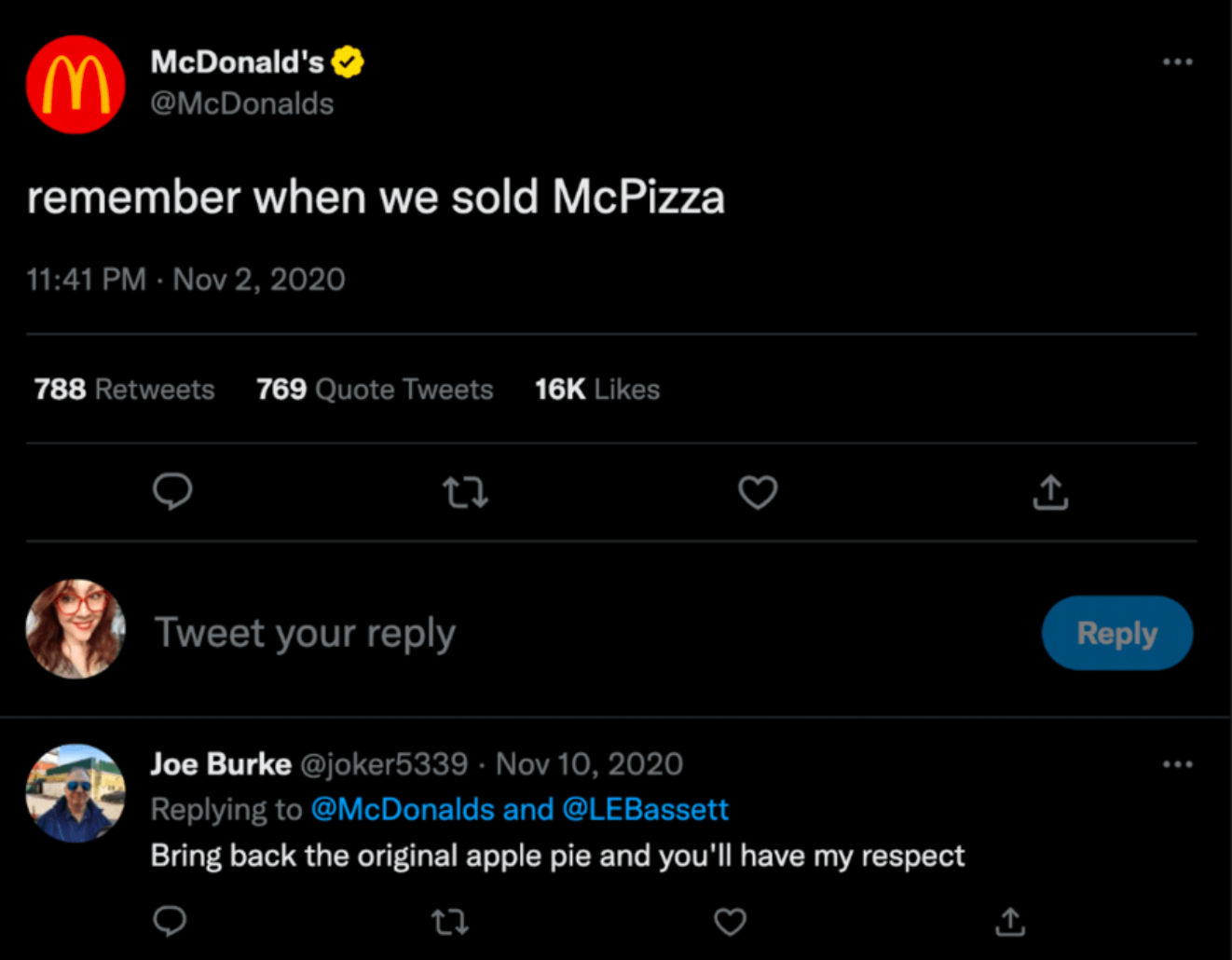Viewport: 1232px width, 960px height.
Task: Click the McDonald's verified badge
Action: pyautogui.click(x=348, y=62)
